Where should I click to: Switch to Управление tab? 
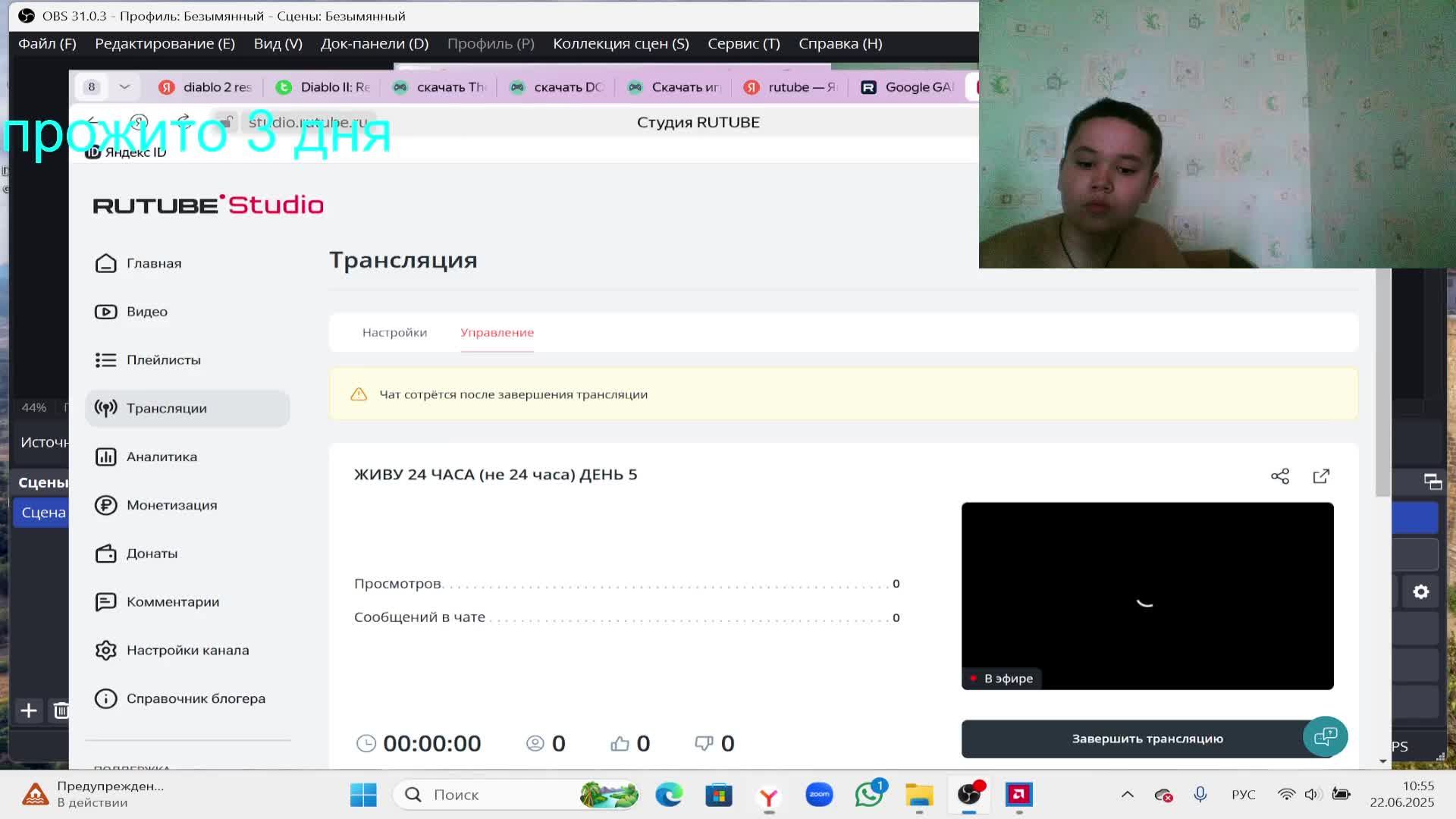point(497,333)
